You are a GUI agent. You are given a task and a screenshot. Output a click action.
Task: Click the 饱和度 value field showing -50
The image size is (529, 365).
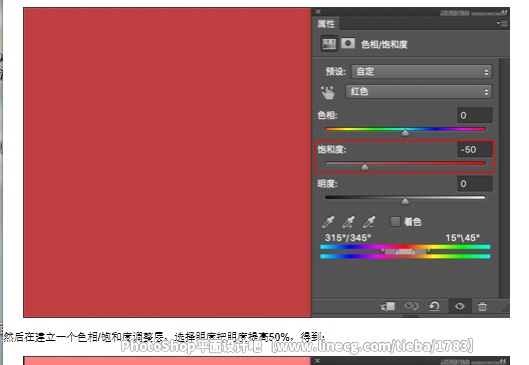coord(475,149)
